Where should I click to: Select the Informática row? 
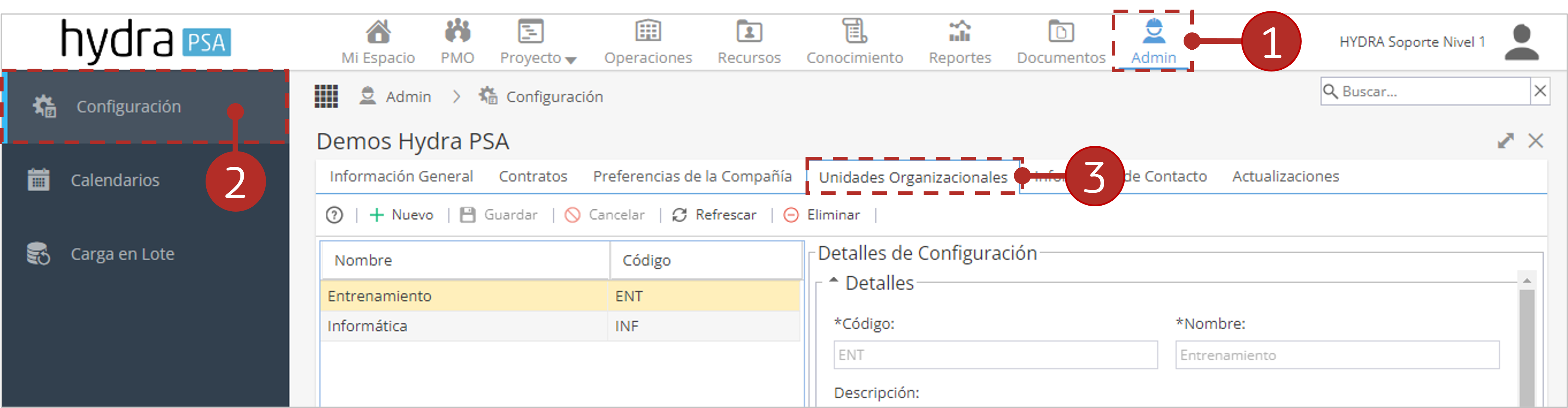click(560, 326)
